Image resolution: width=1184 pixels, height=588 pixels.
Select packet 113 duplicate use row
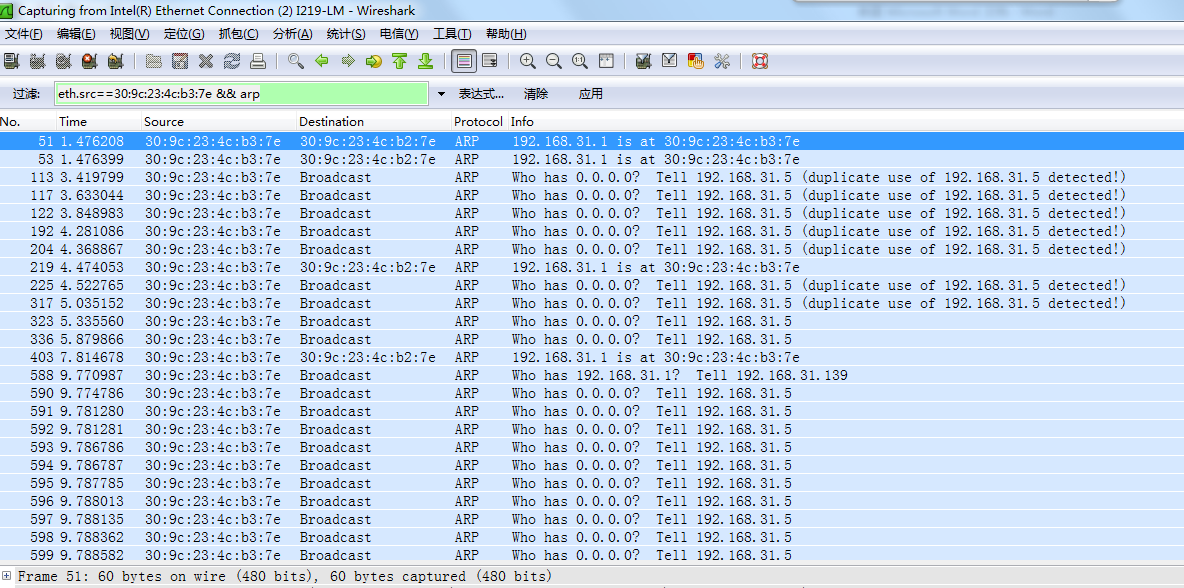[592, 177]
